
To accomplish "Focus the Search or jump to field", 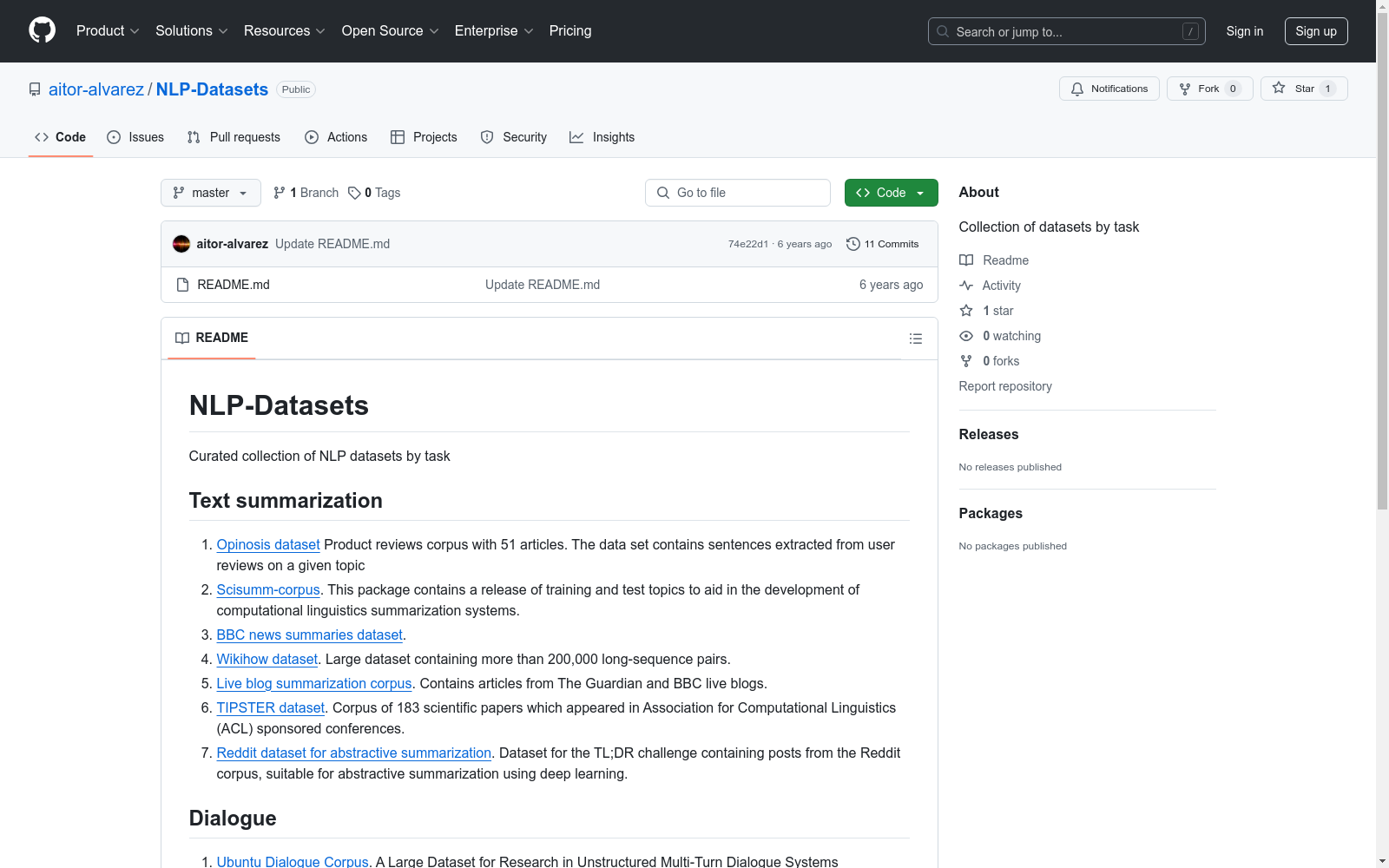I will coord(1067,31).
